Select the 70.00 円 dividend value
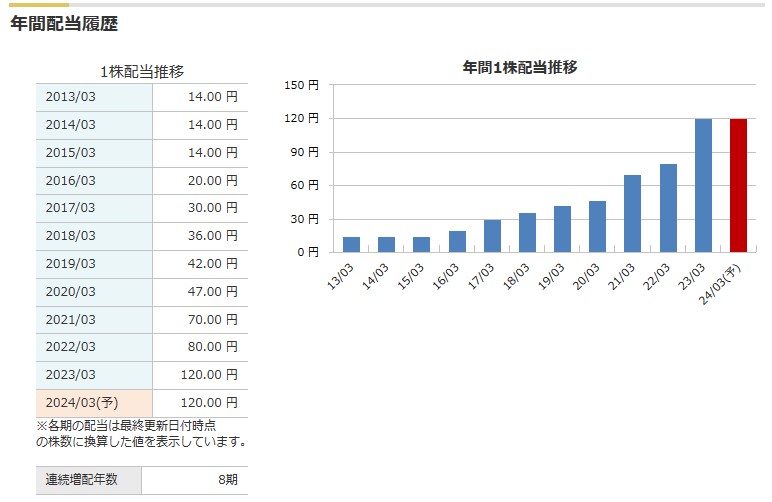Viewport: 772px width, 502px height. (213, 320)
